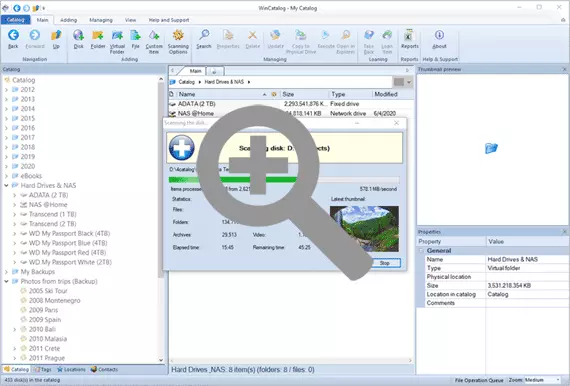
Task: Click Copy to Physical Drive icon
Action: pyautogui.click(x=301, y=35)
